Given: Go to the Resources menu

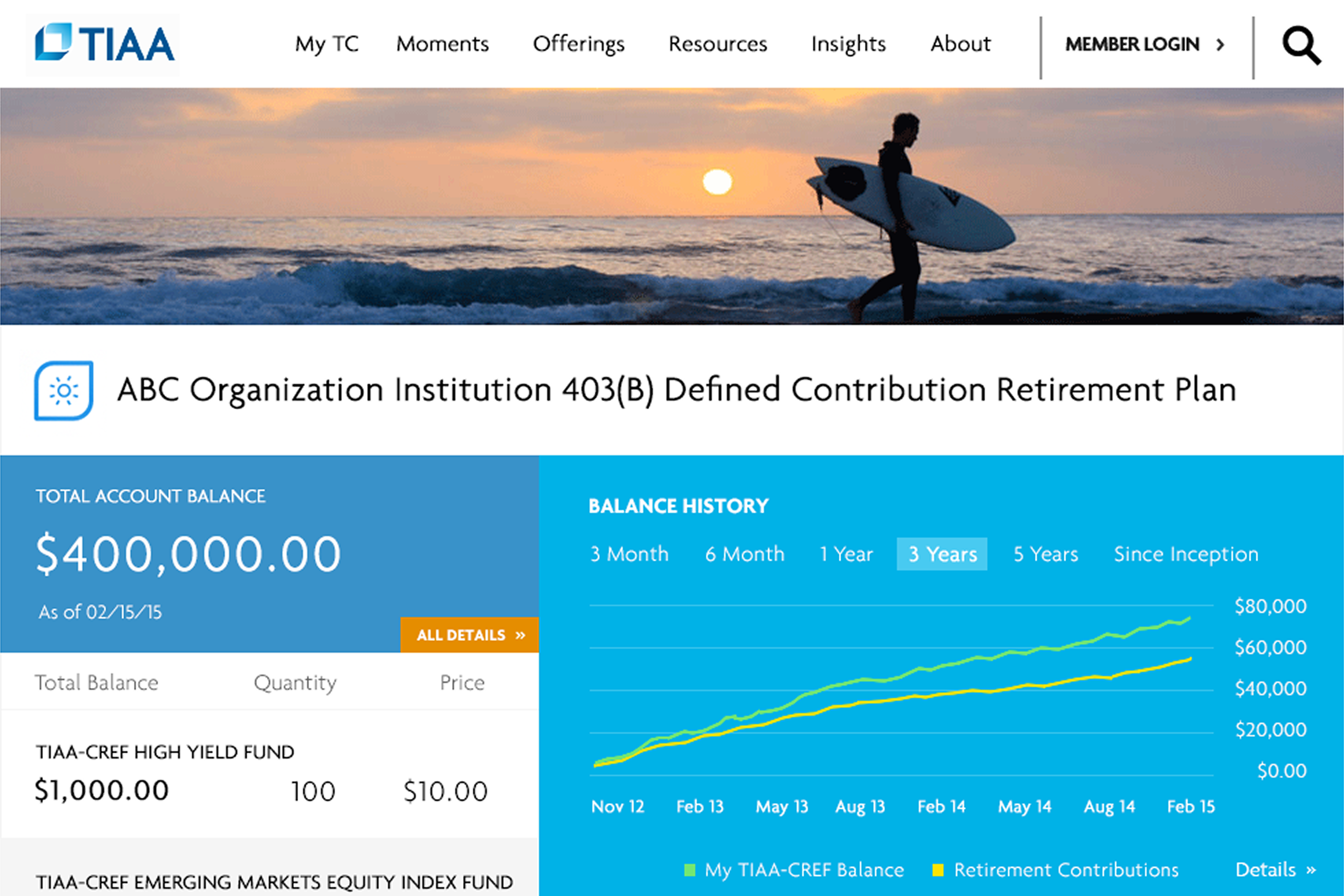Looking at the screenshot, I should coord(718,44).
